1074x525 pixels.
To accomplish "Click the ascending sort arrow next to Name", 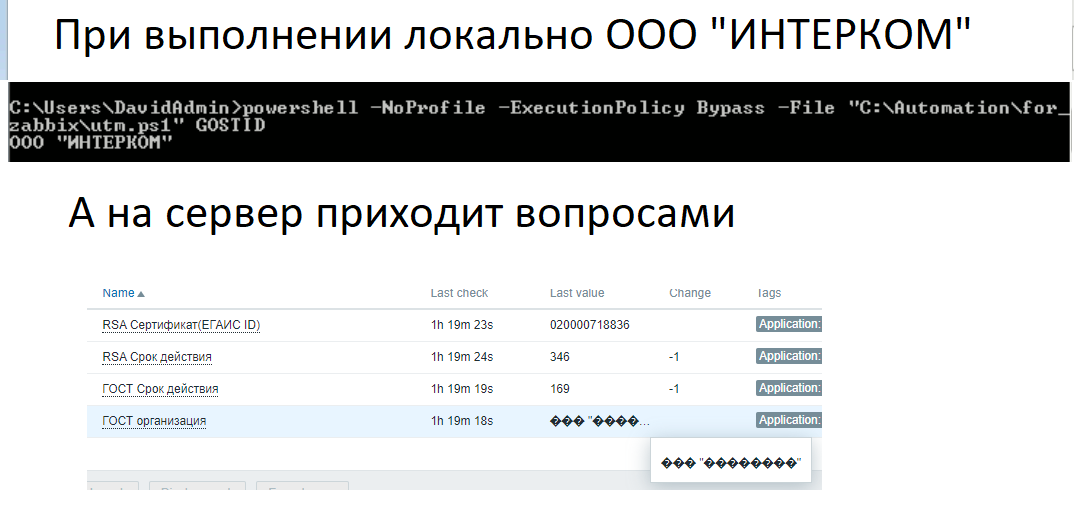I will tap(141, 294).
